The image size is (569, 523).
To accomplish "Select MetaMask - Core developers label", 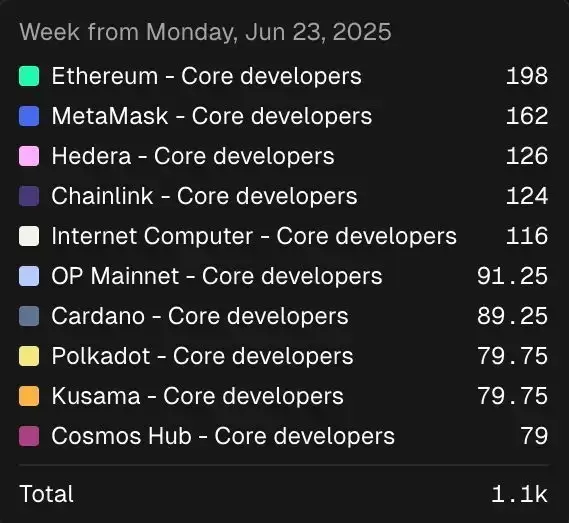I will [212, 116].
